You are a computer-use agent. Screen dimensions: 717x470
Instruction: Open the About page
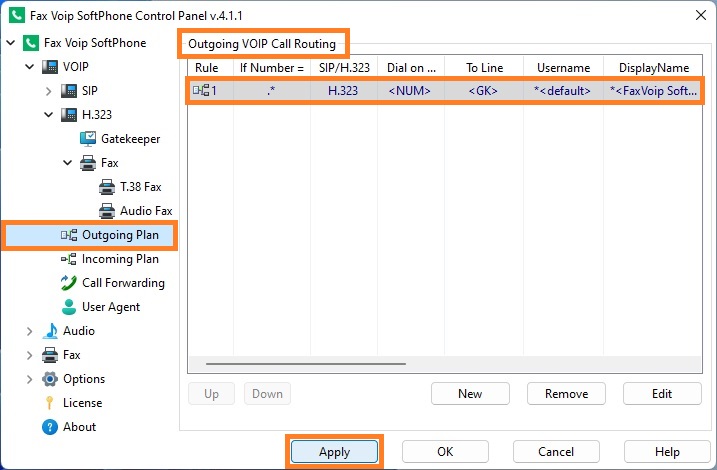pos(80,427)
